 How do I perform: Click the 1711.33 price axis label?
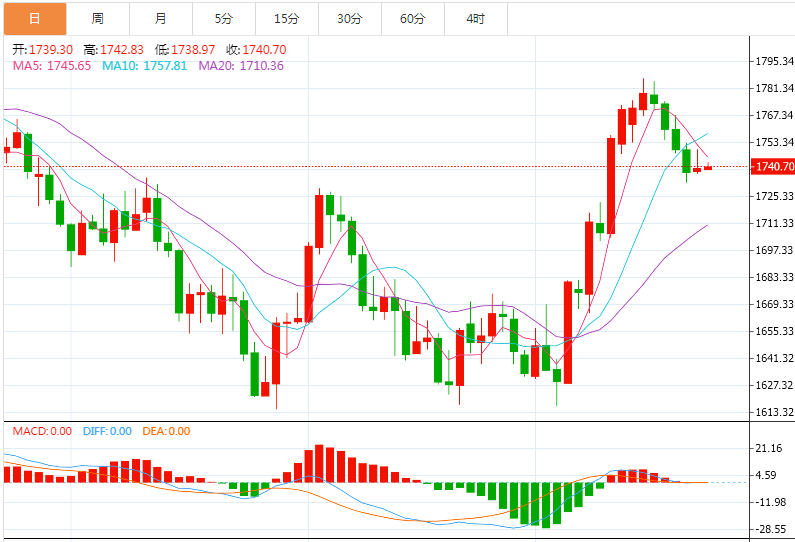point(774,223)
